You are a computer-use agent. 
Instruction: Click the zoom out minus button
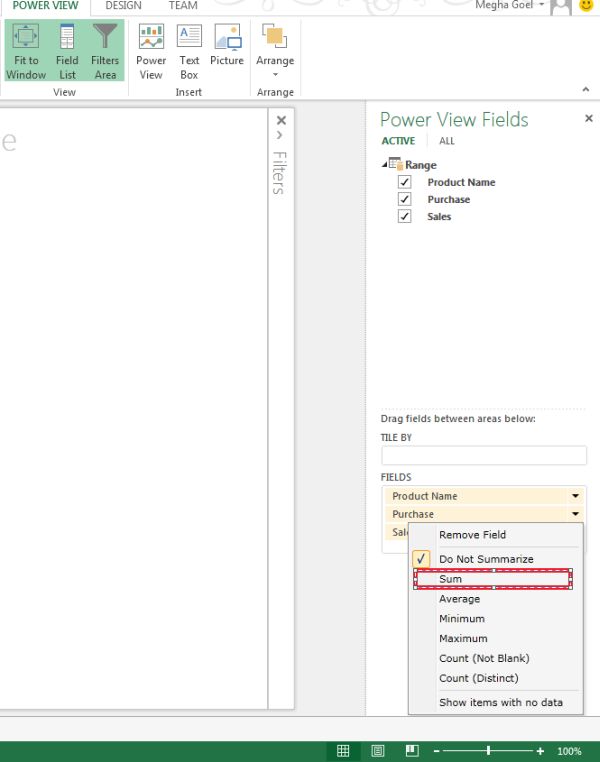(x=436, y=751)
